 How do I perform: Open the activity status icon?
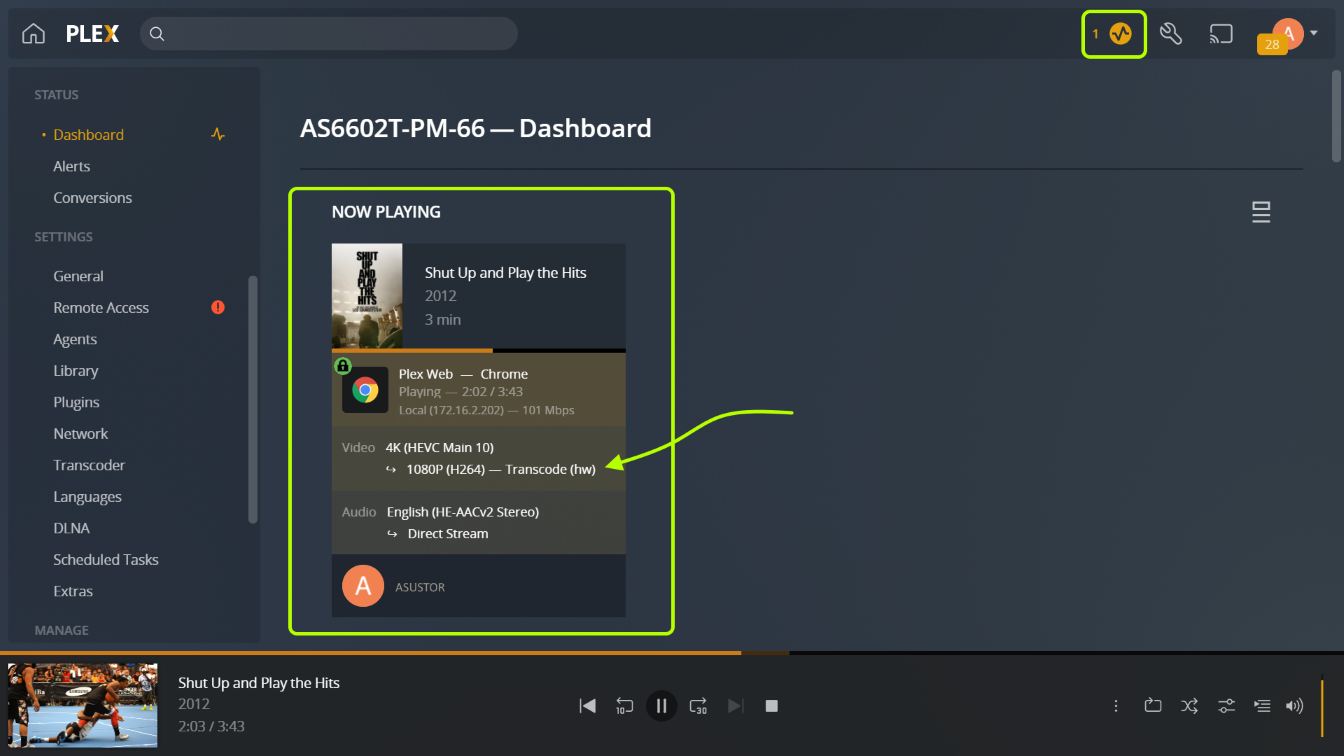[x=1120, y=34]
